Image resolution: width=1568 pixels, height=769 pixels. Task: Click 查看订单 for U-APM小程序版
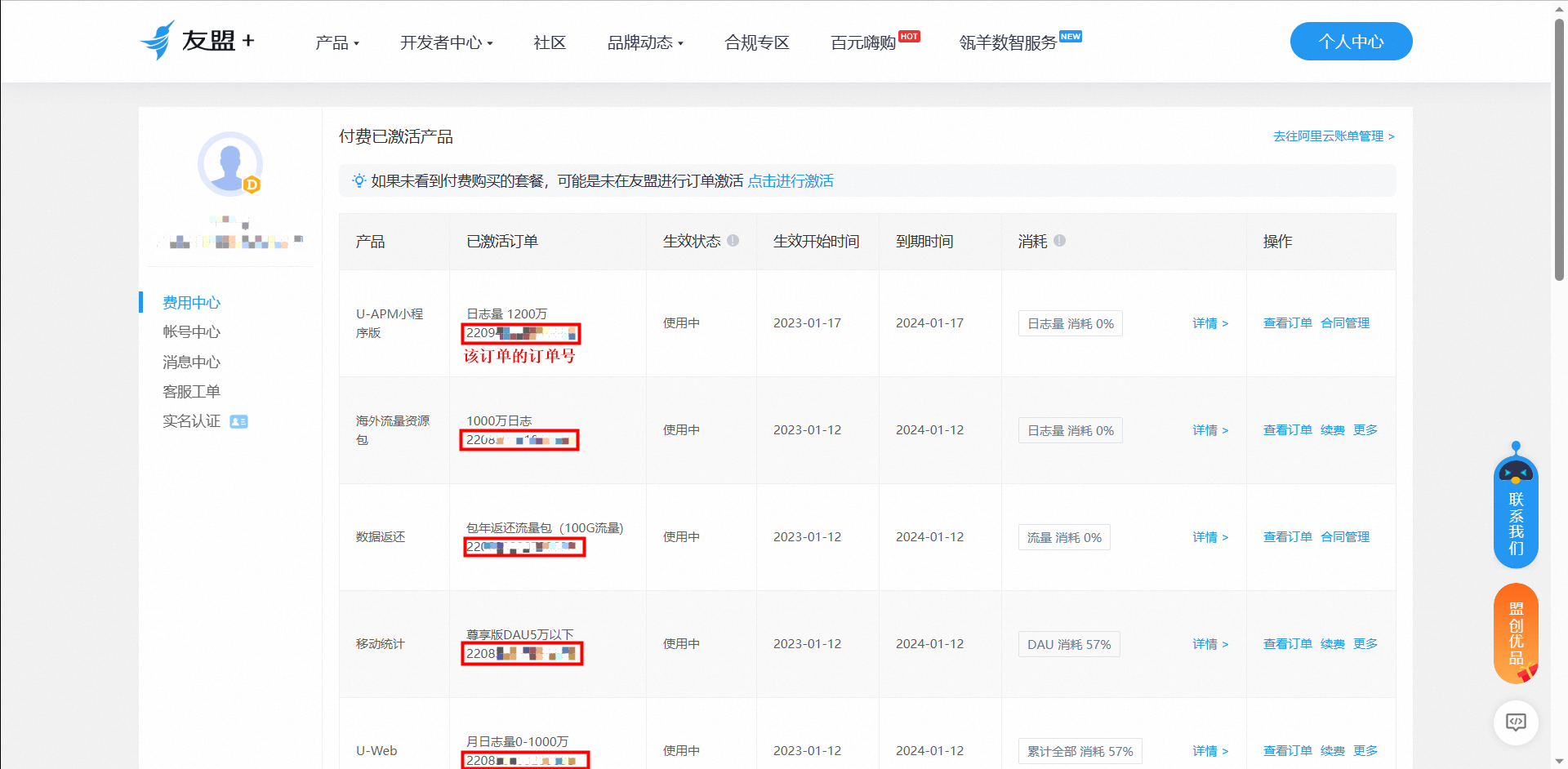(x=1288, y=323)
